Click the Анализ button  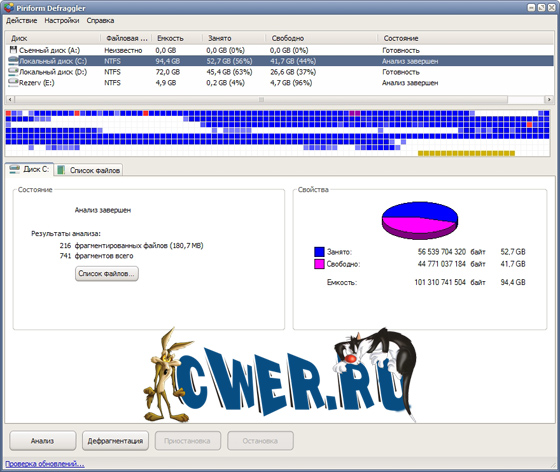(42, 441)
